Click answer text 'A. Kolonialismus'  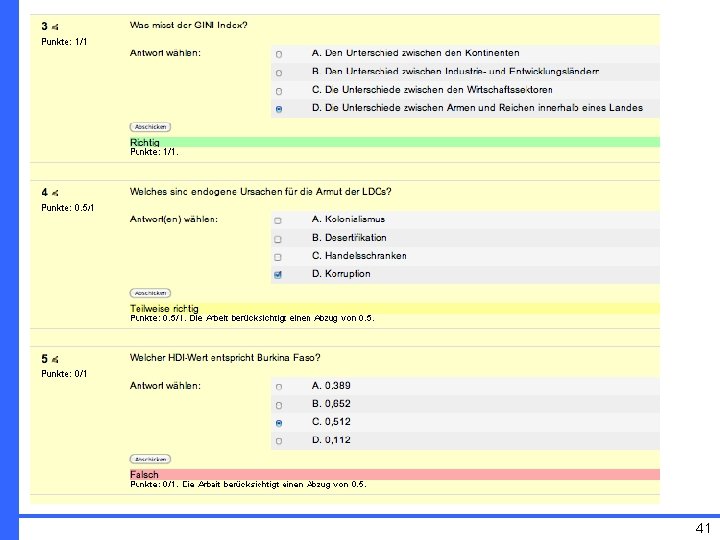(x=348, y=219)
